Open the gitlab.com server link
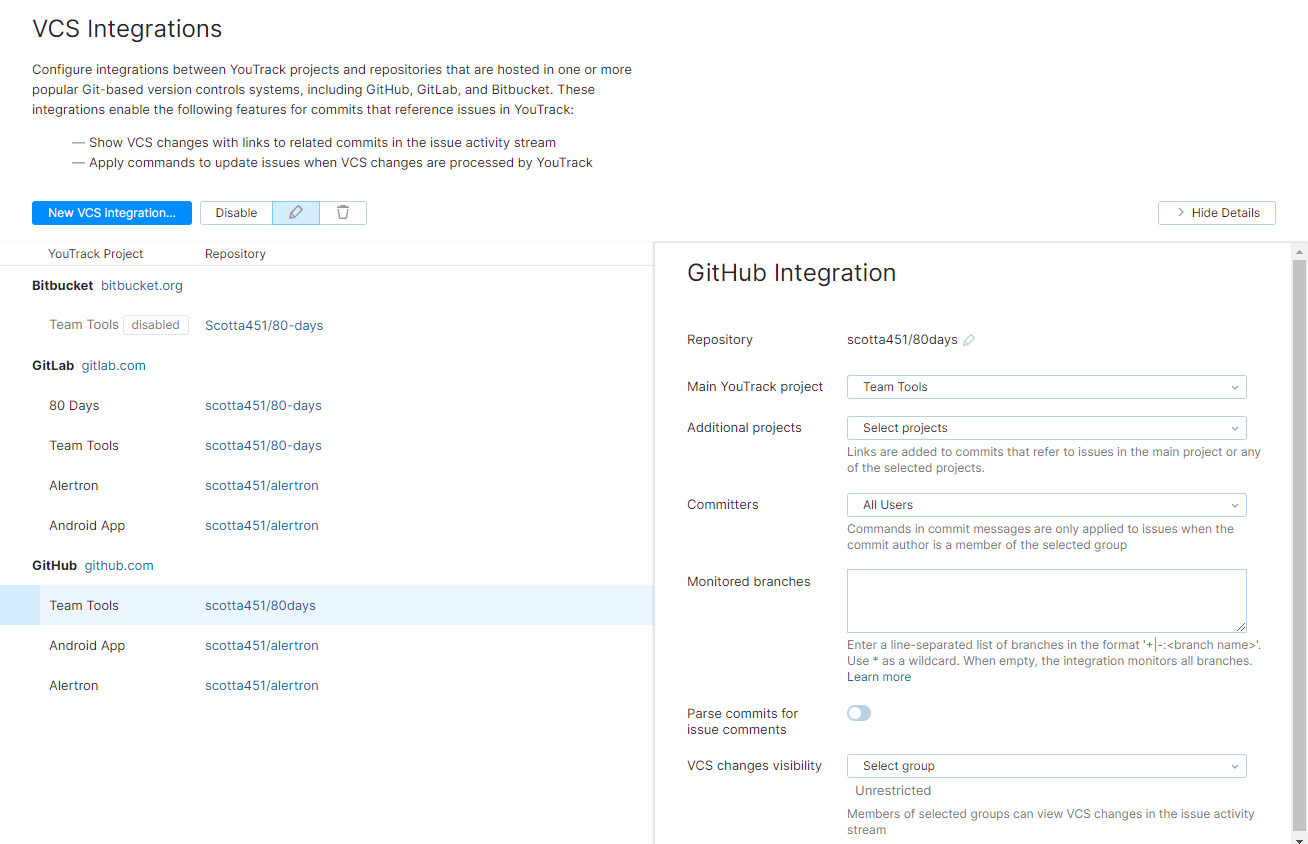The height and width of the screenshot is (844, 1308). pos(114,366)
